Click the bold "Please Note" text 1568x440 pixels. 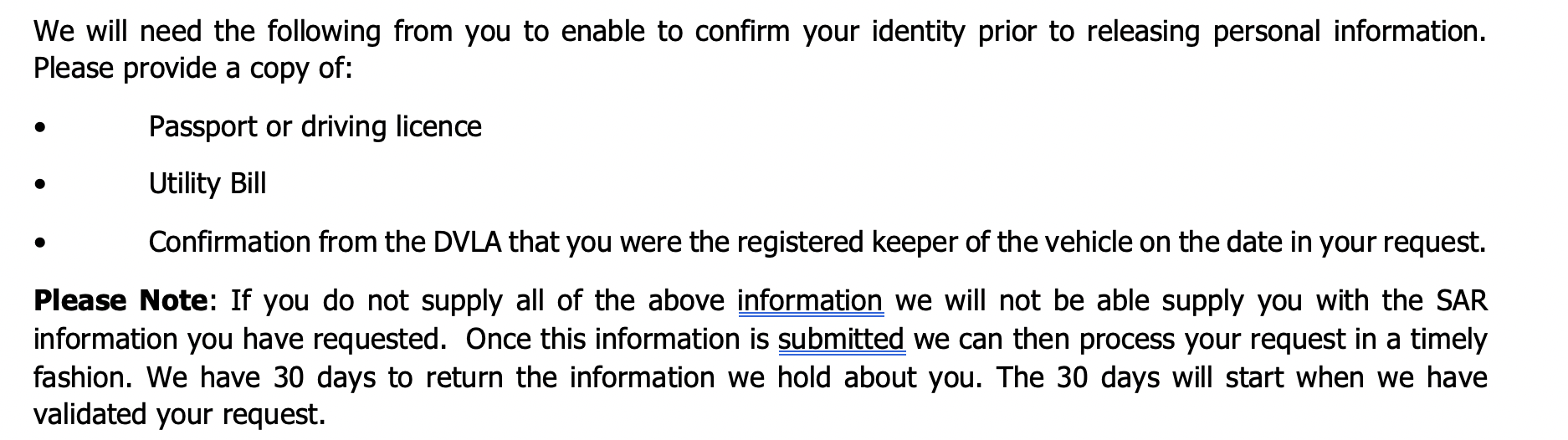(120, 300)
